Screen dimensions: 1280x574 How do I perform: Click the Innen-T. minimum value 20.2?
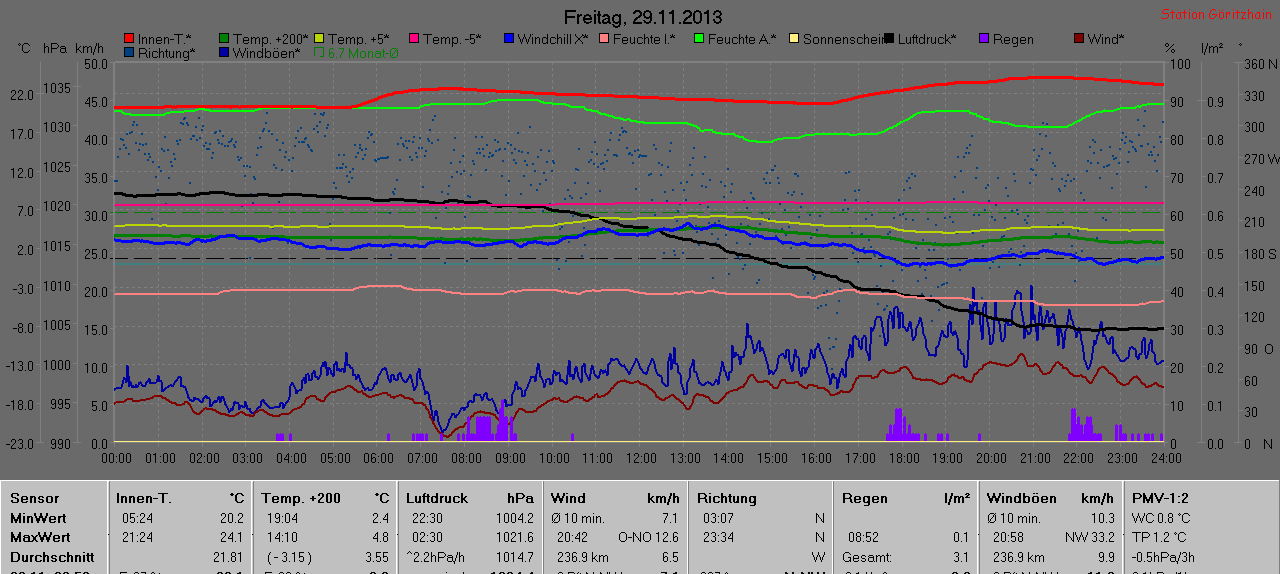coord(232,518)
